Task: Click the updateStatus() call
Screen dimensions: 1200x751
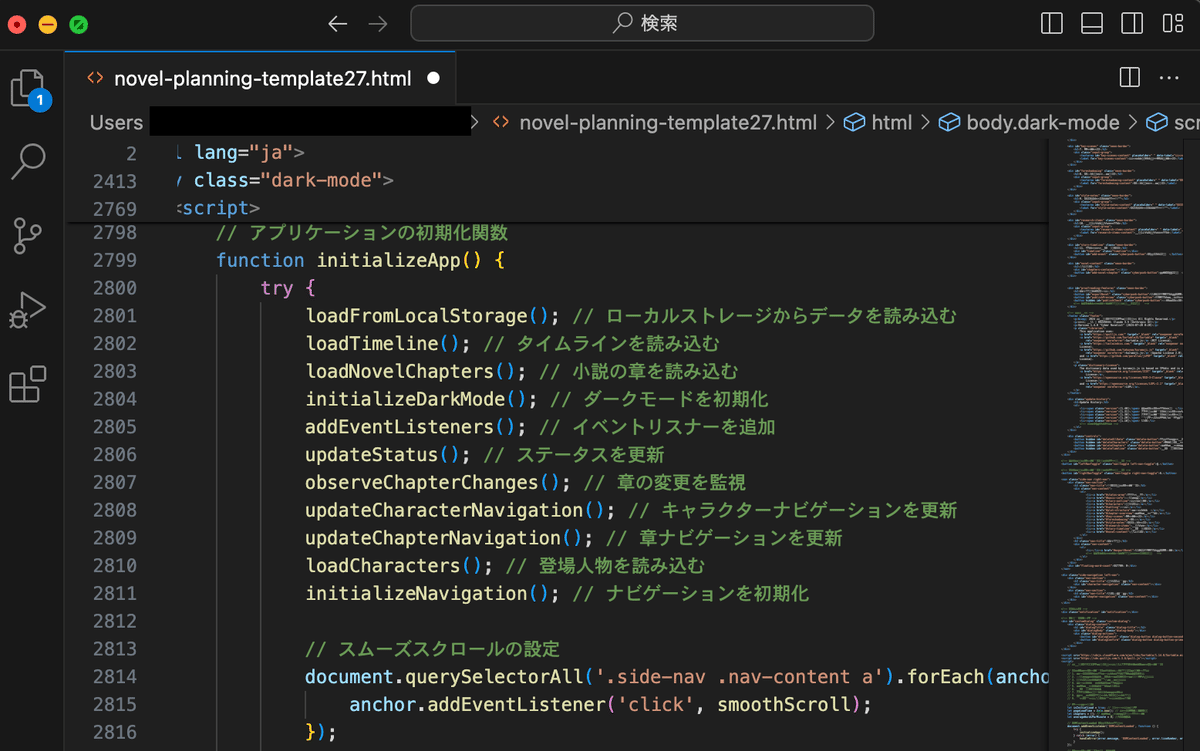Action: (x=388, y=455)
